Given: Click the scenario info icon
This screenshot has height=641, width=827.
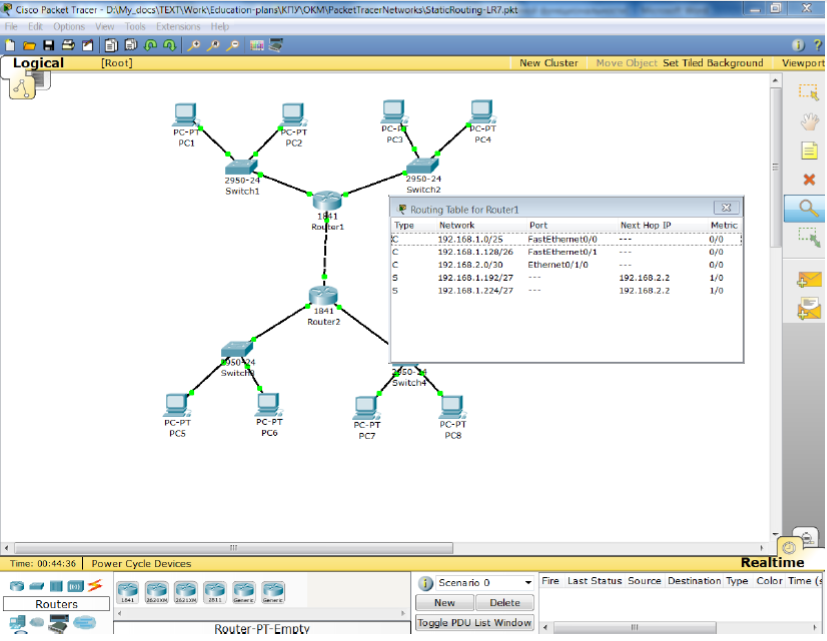Looking at the screenshot, I should tap(425, 583).
